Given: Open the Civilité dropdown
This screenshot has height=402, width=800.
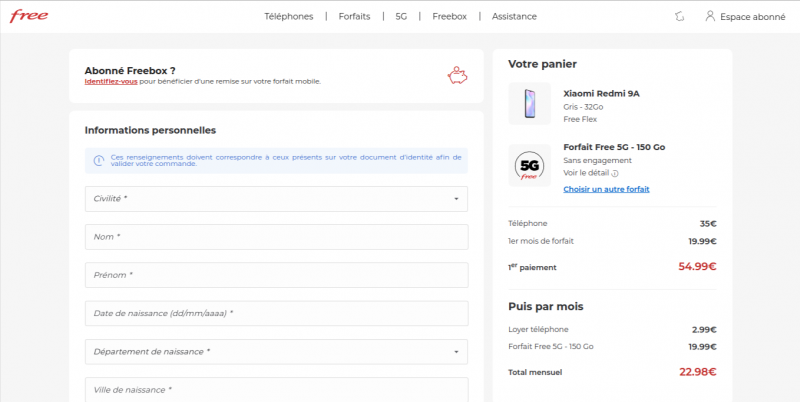Looking at the screenshot, I should [x=276, y=199].
